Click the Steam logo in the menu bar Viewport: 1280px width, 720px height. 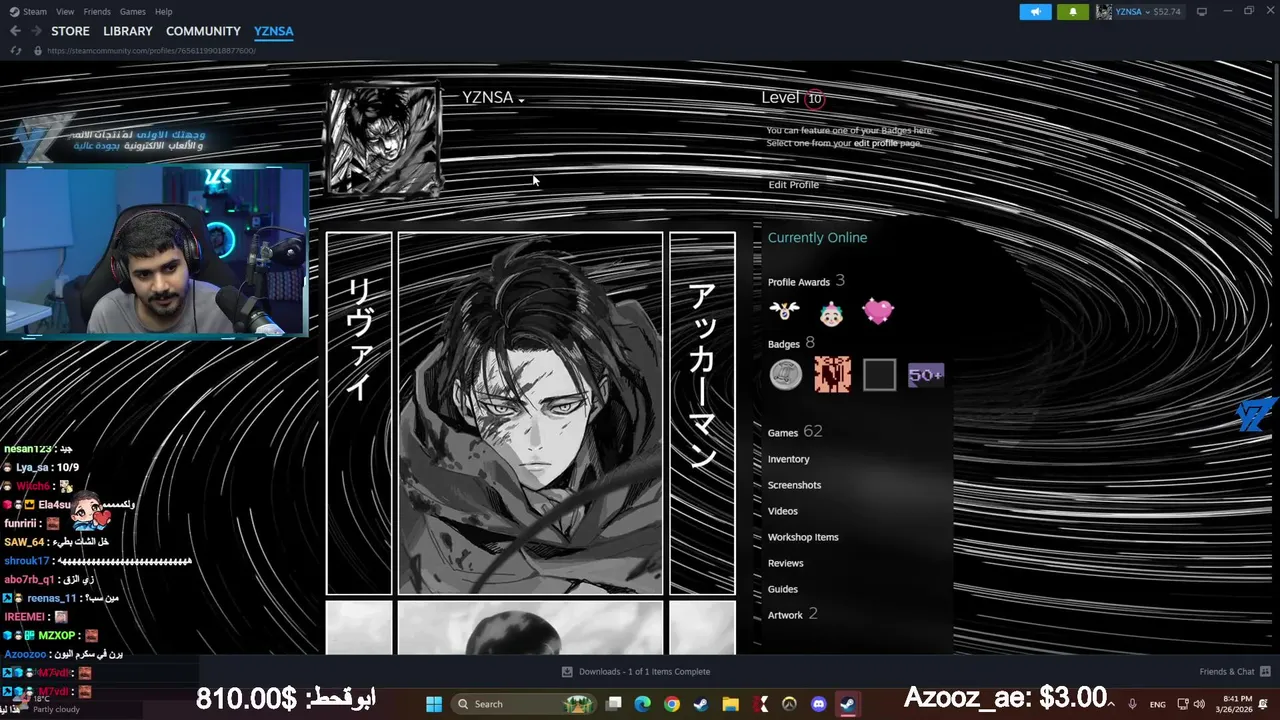click(x=14, y=12)
